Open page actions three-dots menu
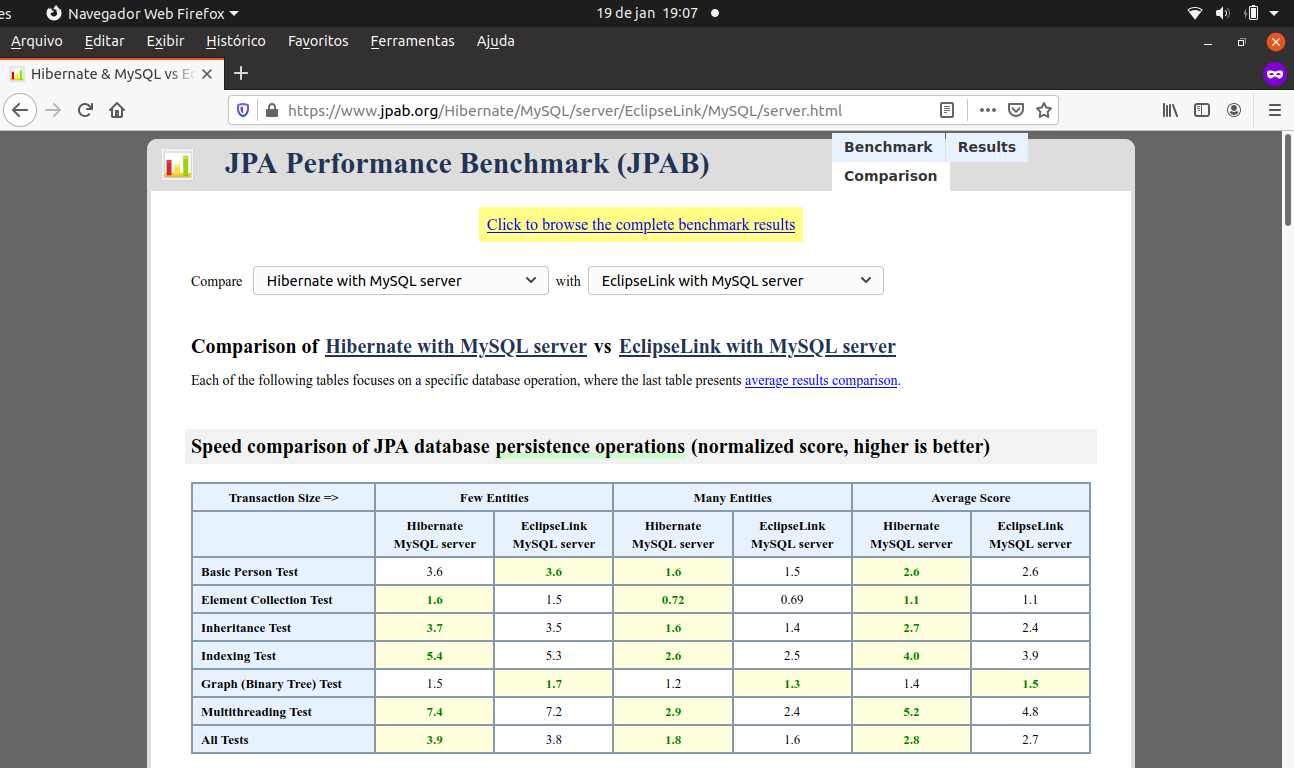Viewport: 1294px width, 768px height. 987,110
